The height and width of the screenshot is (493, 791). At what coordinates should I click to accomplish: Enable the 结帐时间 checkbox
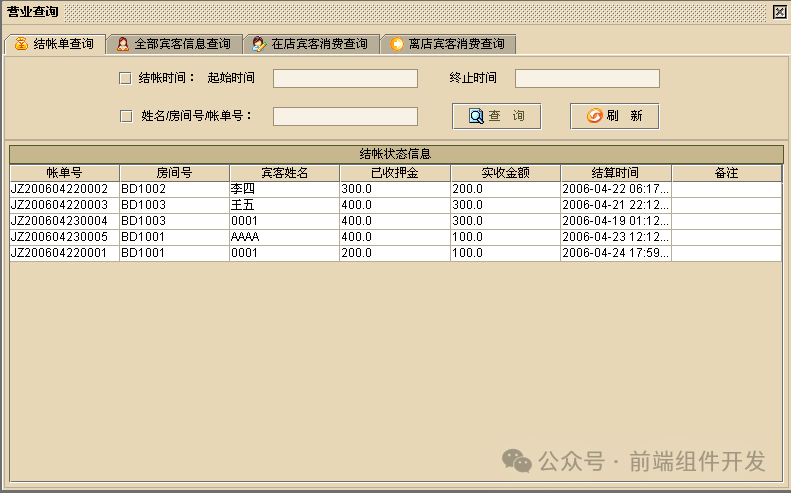point(125,78)
